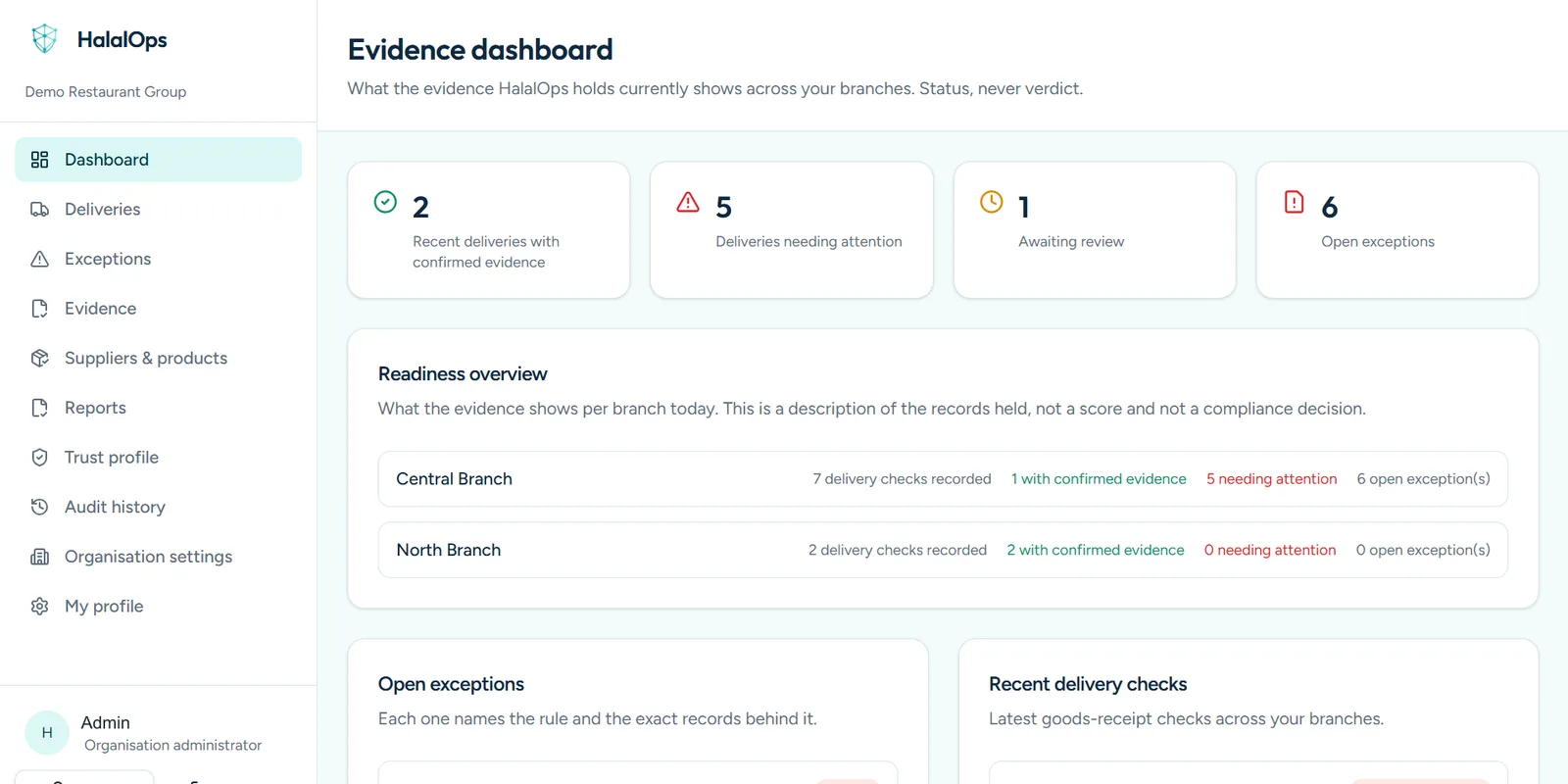Click the green checkmark icon on confirmed evidence card

pyautogui.click(x=385, y=202)
